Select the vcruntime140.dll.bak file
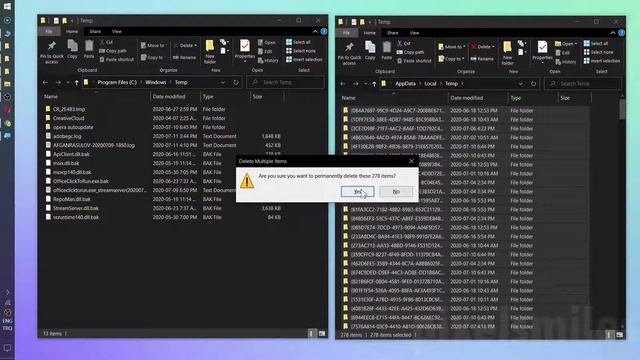 (x=76, y=217)
